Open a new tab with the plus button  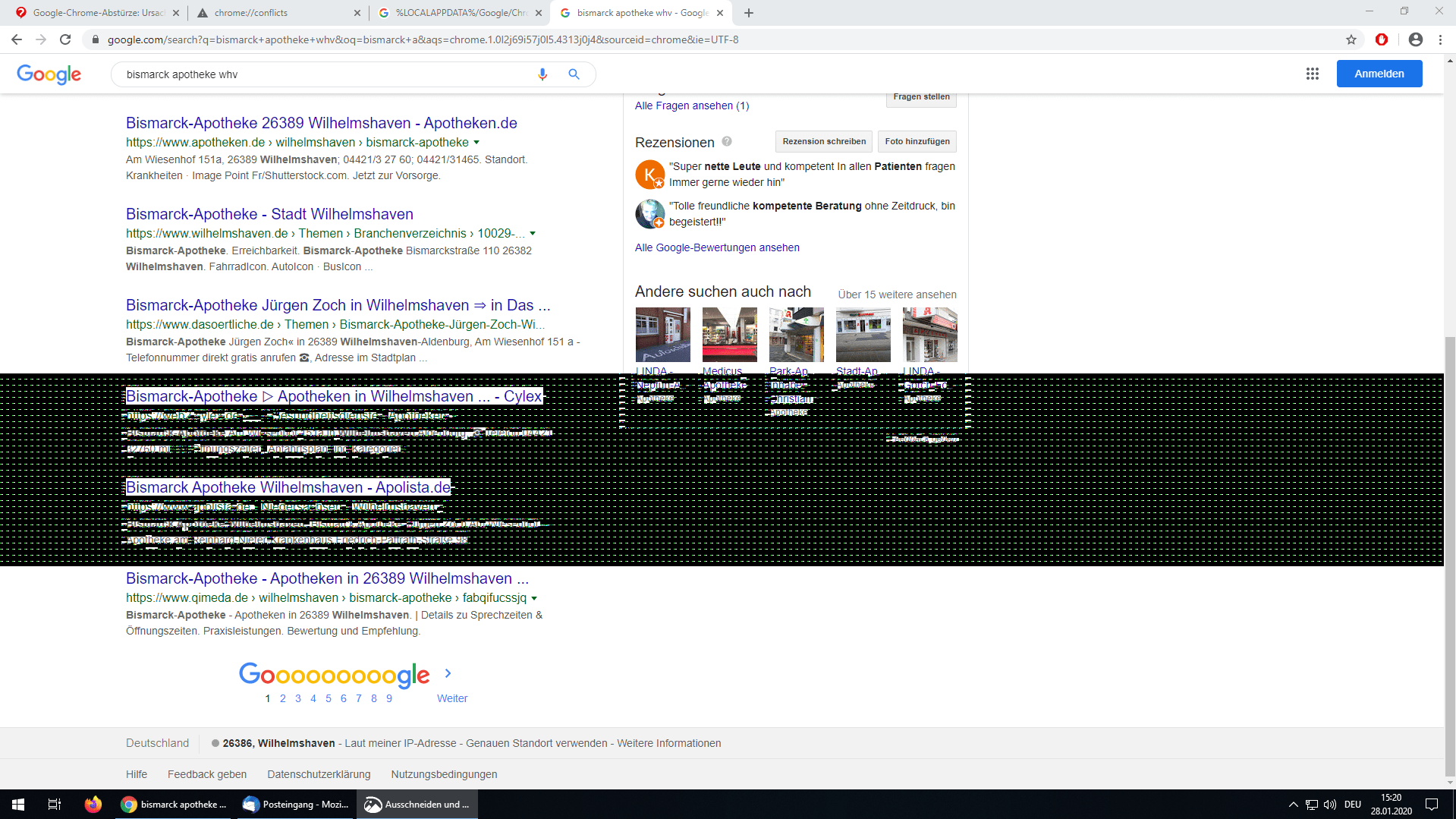pos(749,13)
